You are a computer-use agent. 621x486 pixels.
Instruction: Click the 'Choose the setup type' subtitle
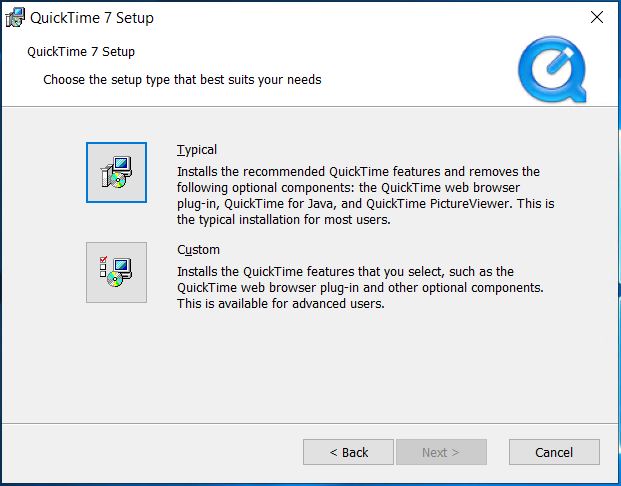click(182, 80)
